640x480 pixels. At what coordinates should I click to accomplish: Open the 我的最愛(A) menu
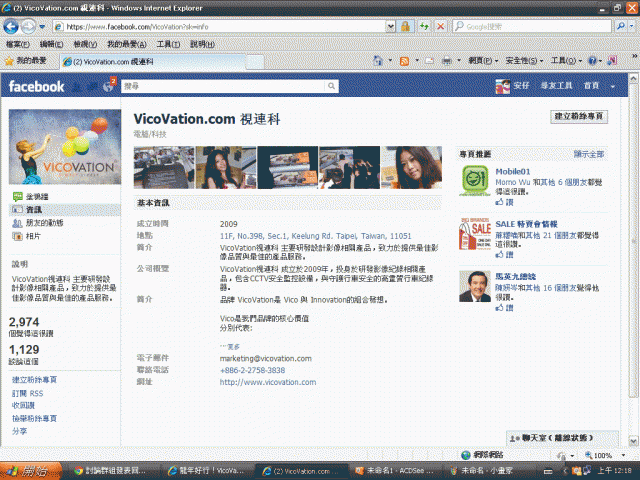pos(127,44)
